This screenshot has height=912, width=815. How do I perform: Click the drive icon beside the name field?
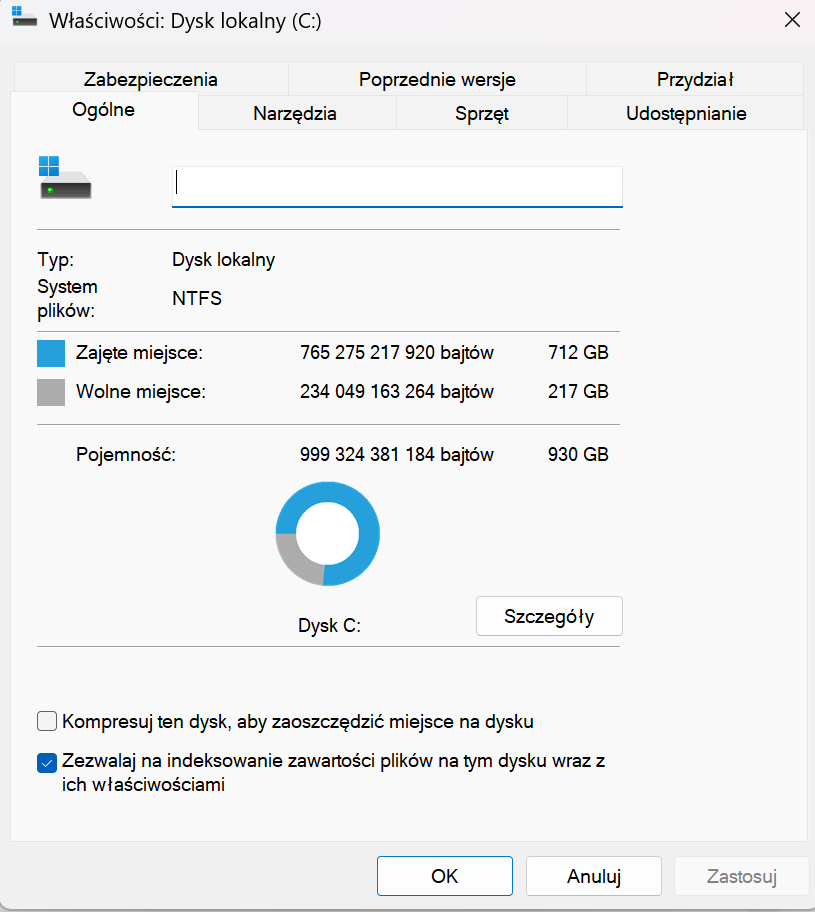click(x=65, y=178)
